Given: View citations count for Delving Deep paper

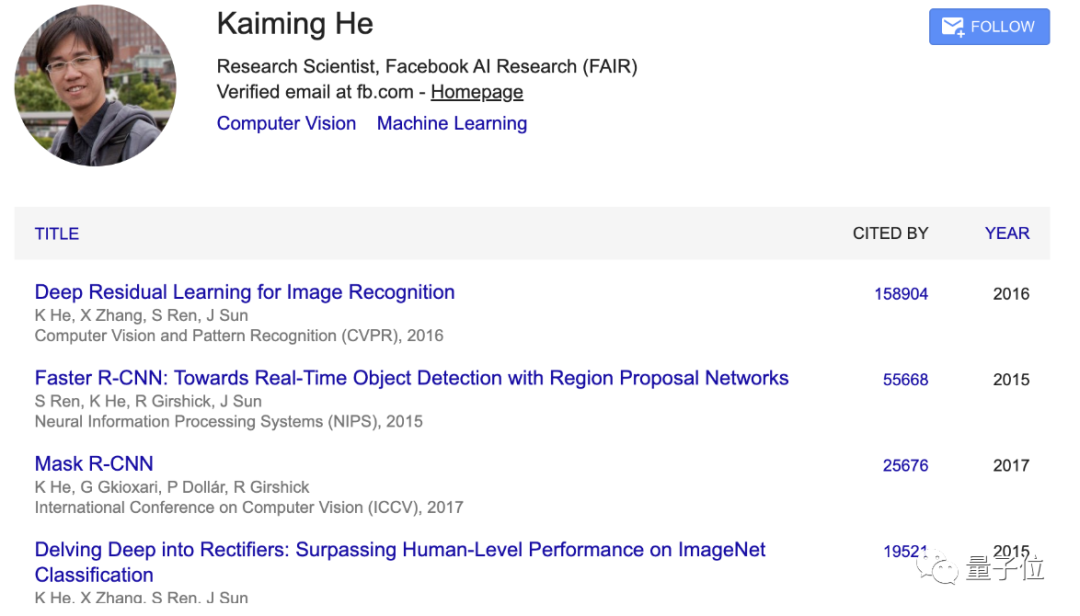Looking at the screenshot, I should click(904, 551).
